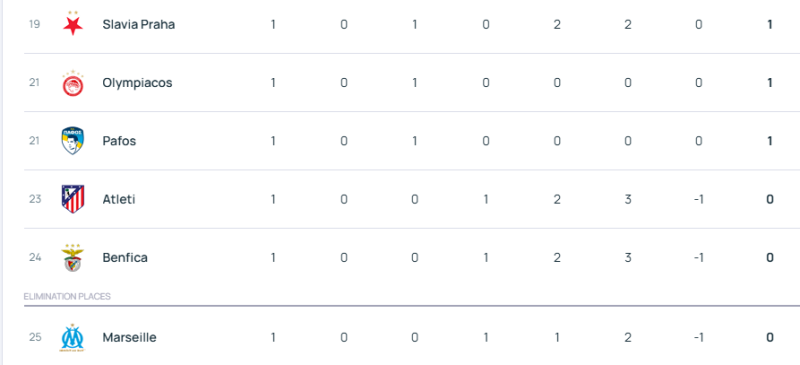Click the Pafos club badge
Image resolution: width=800 pixels, height=365 pixels.
coord(73,141)
